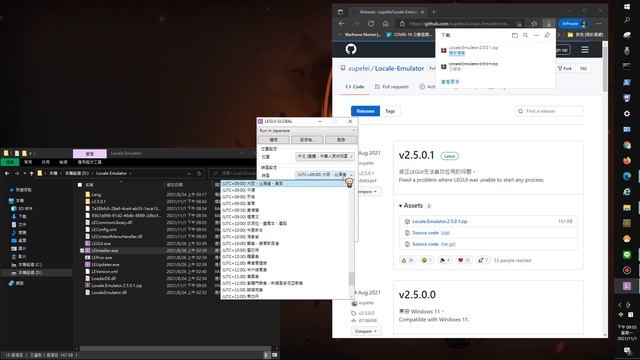The image size is (640, 360).
Task: Click heart reaction on v2.5.0.1 release
Action: point(464,260)
